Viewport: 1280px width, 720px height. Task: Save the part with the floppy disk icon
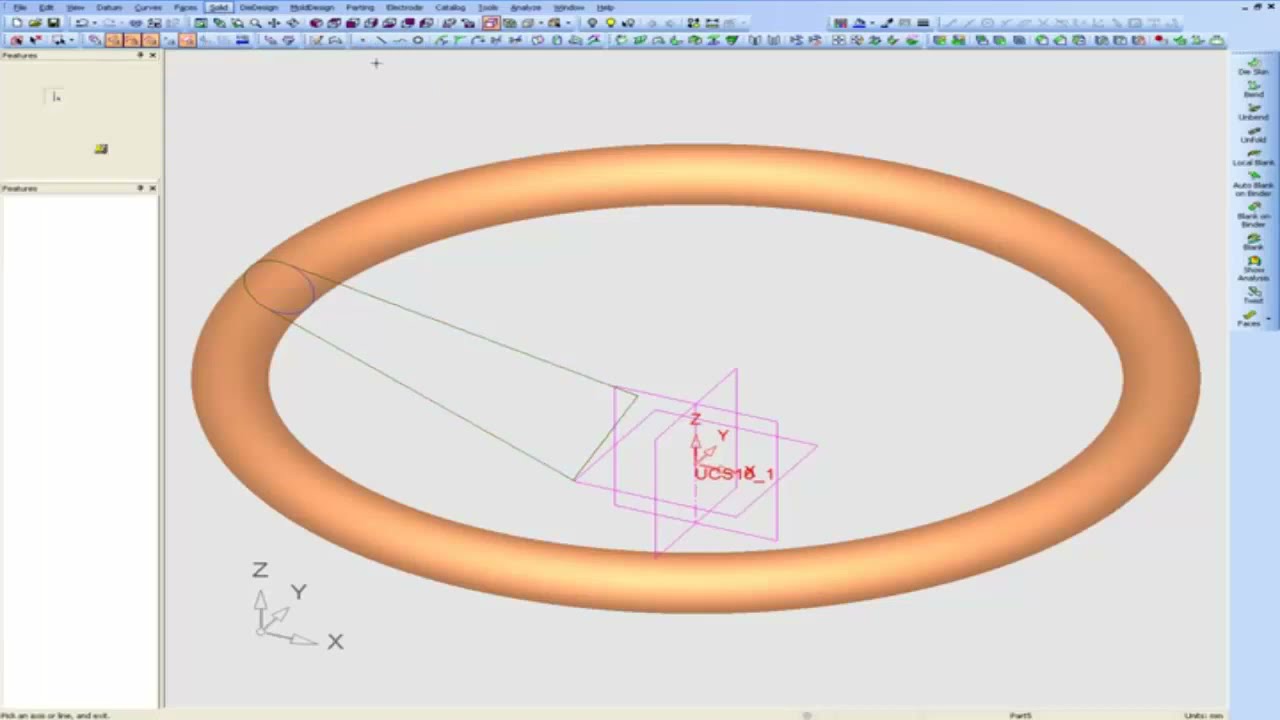(53, 23)
